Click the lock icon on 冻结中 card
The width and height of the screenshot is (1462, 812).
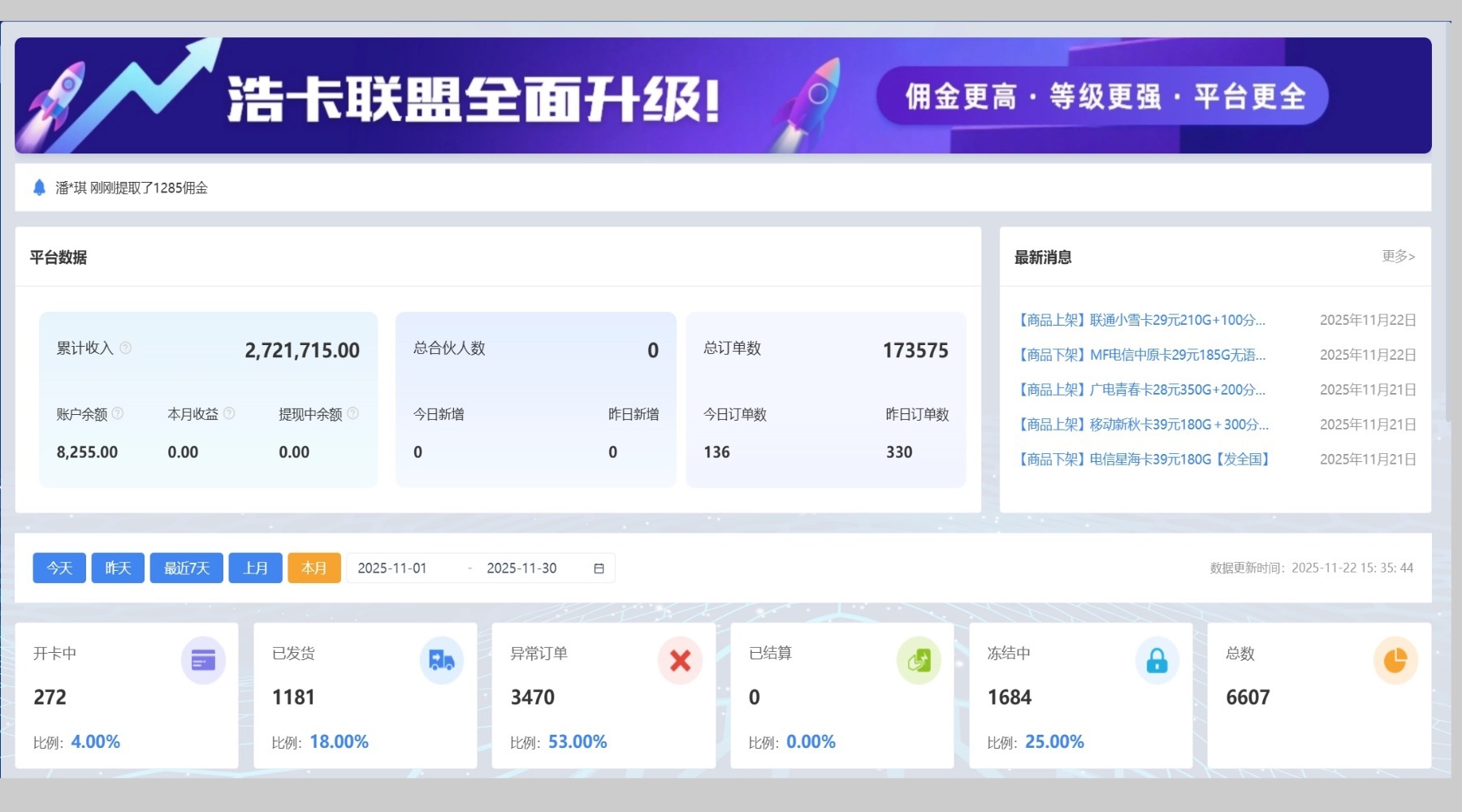click(x=1157, y=660)
